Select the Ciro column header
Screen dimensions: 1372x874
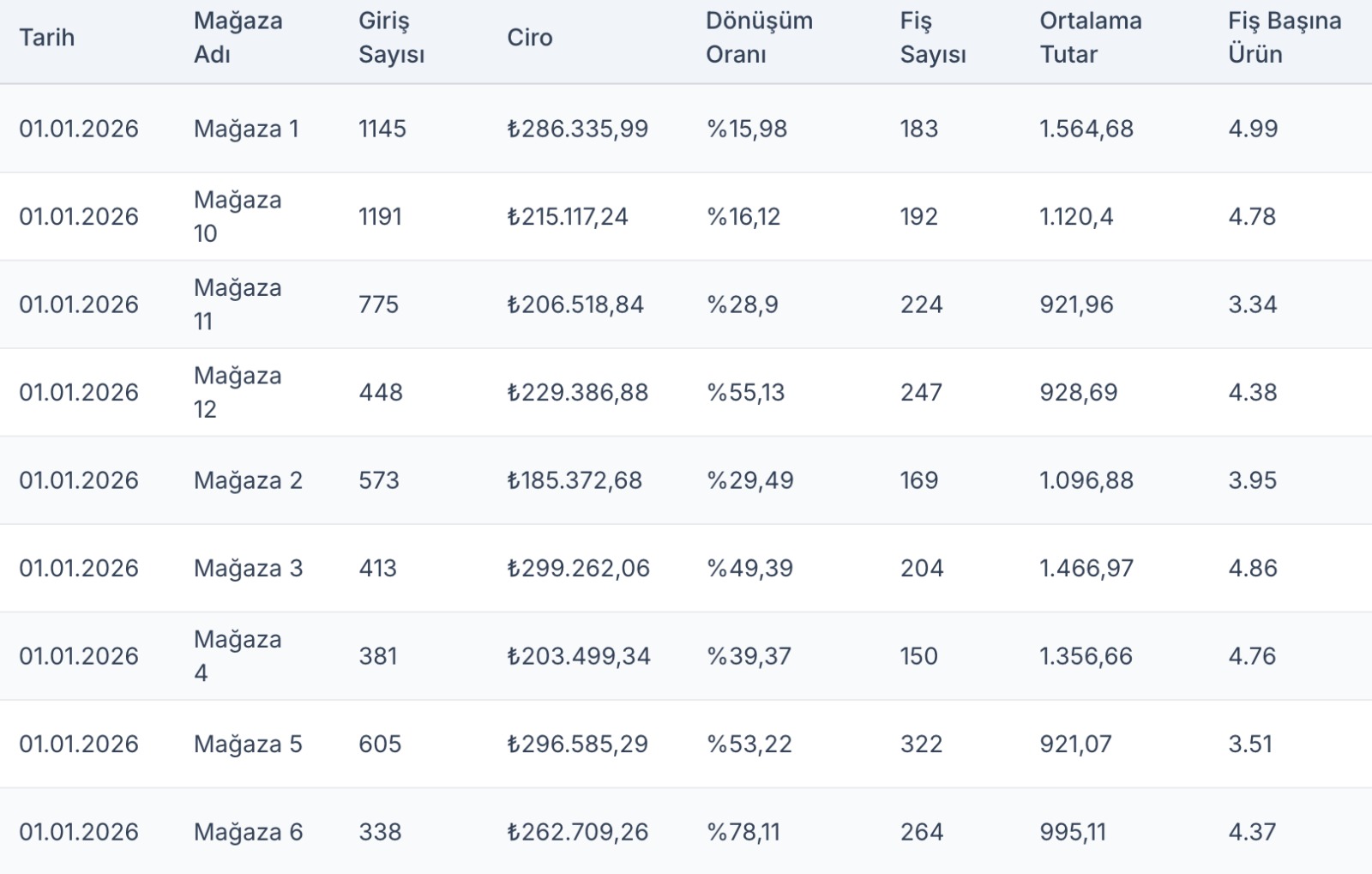click(x=529, y=38)
